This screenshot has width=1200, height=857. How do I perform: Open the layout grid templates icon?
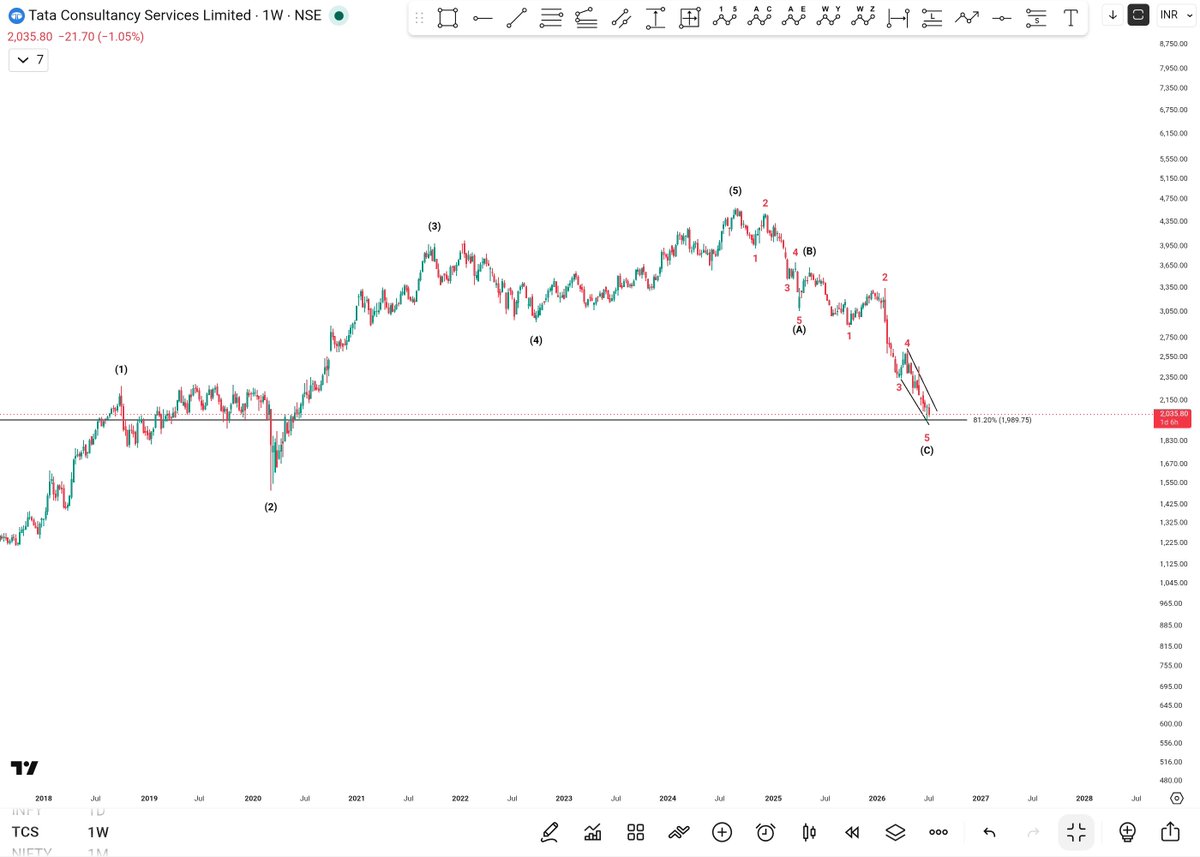pyautogui.click(x=636, y=832)
